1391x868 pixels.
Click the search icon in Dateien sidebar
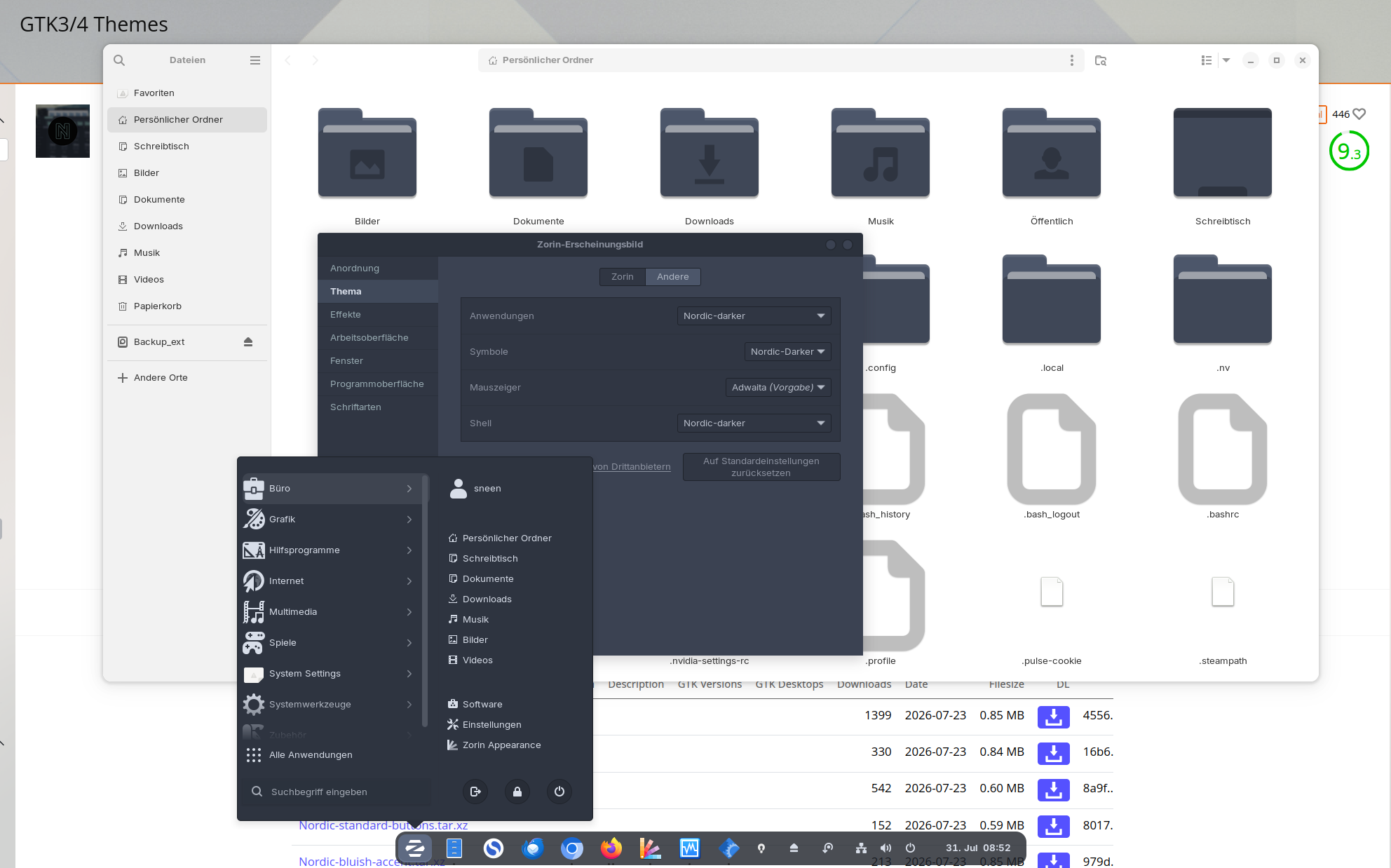[119, 60]
